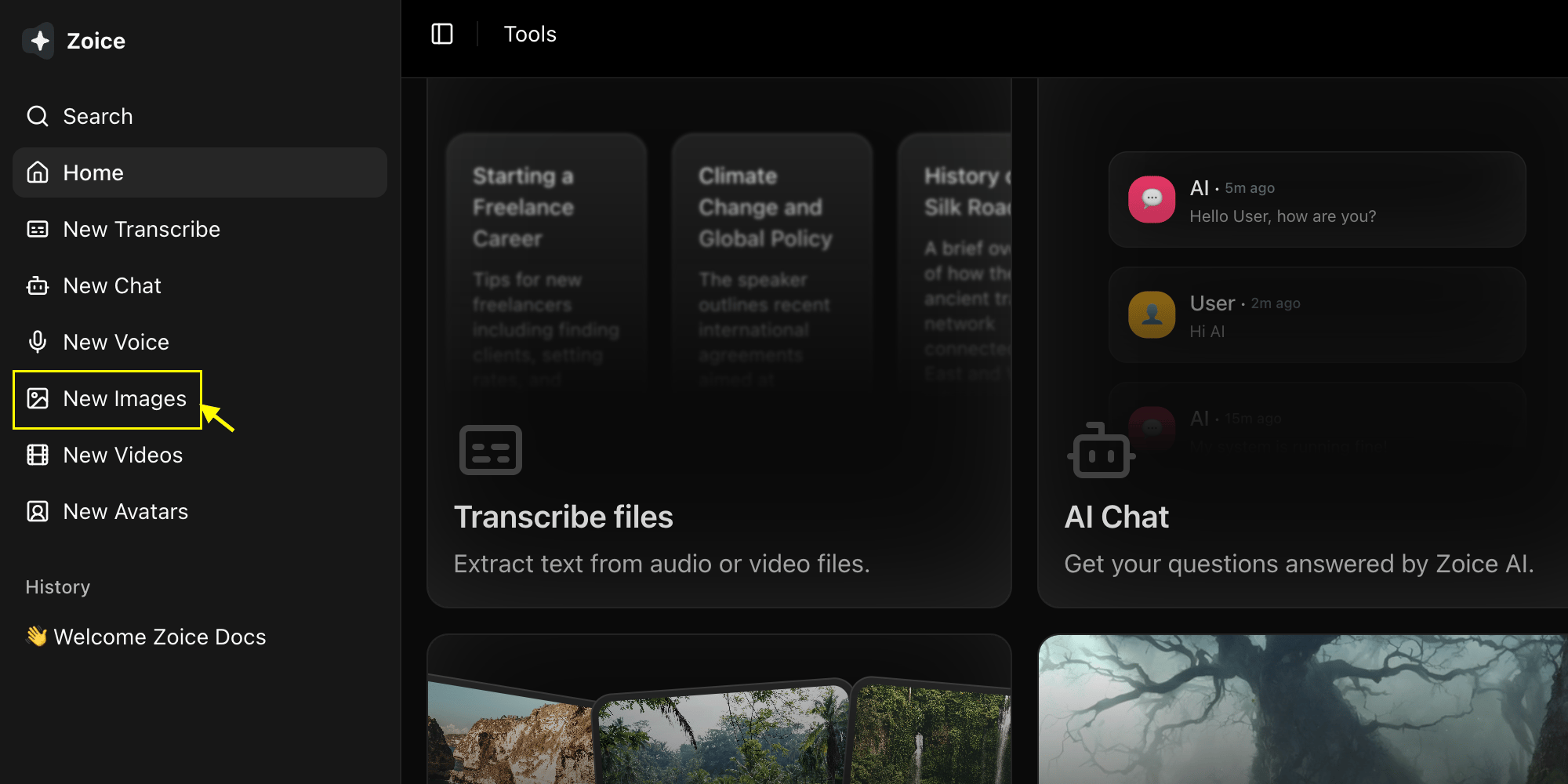Click the Tools header title
This screenshot has width=1568, height=784.
pyautogui.click(x=530, y=34)
